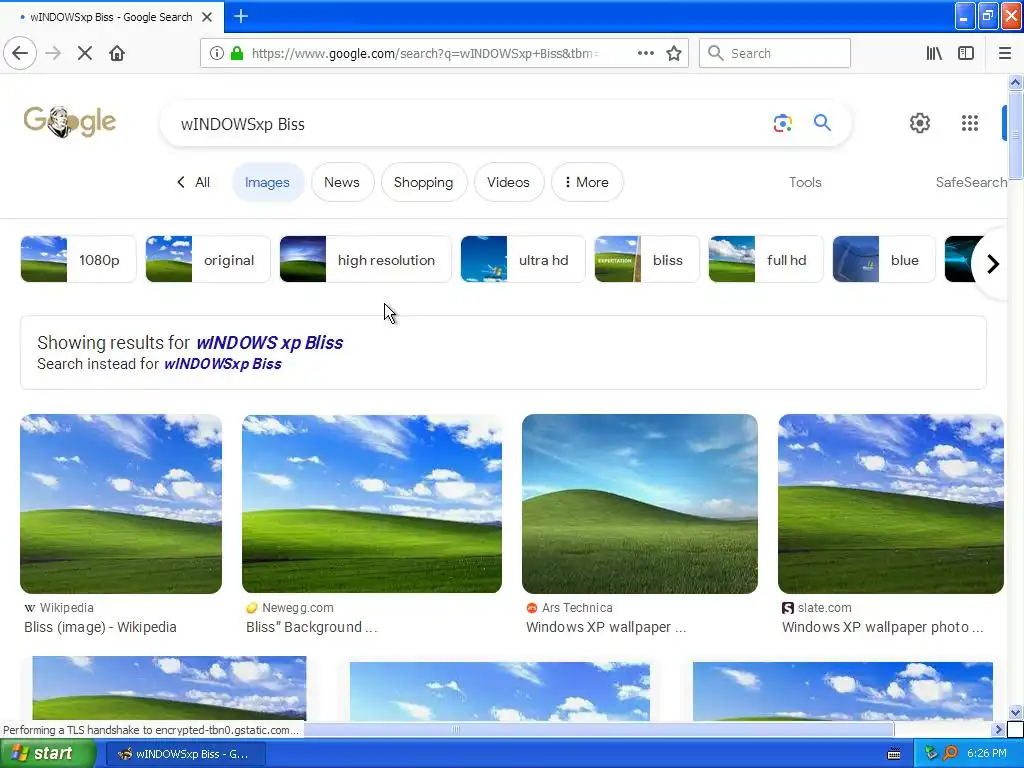Image resolution: width=1024 pixels, height=768 pixels.
Task: Stop loading the page
Action: (85, 53)
